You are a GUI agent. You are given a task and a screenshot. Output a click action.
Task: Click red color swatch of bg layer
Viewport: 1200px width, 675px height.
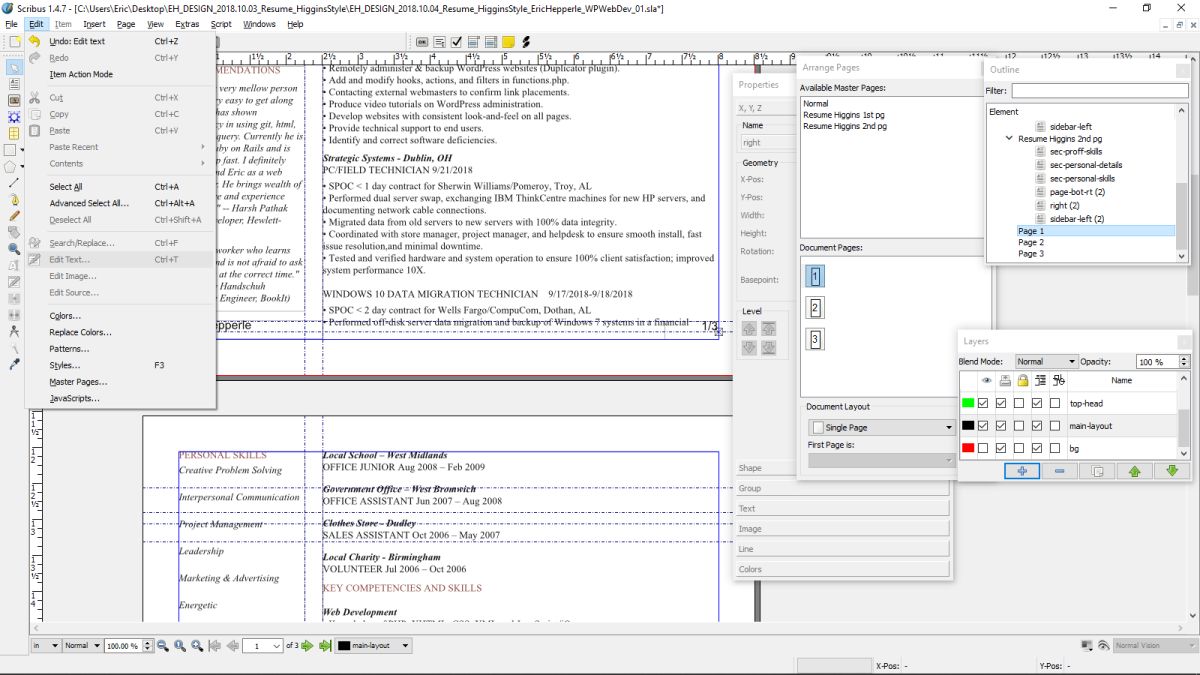(968, 448)
